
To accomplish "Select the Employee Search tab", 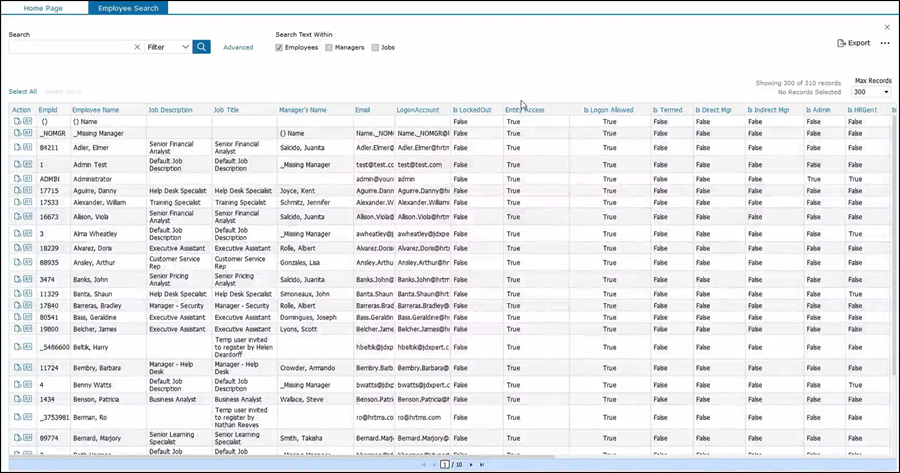I will point(127,7).
